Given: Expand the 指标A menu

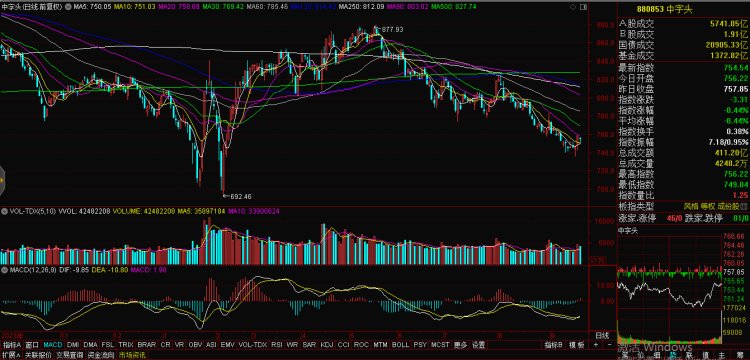Looking at the screenshot, I should (12, 345).
